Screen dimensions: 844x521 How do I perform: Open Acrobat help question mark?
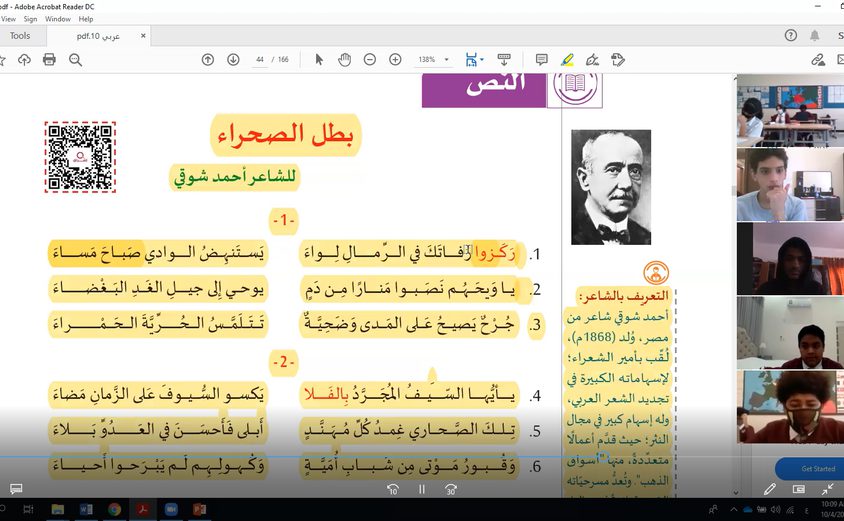coord(790,36)
